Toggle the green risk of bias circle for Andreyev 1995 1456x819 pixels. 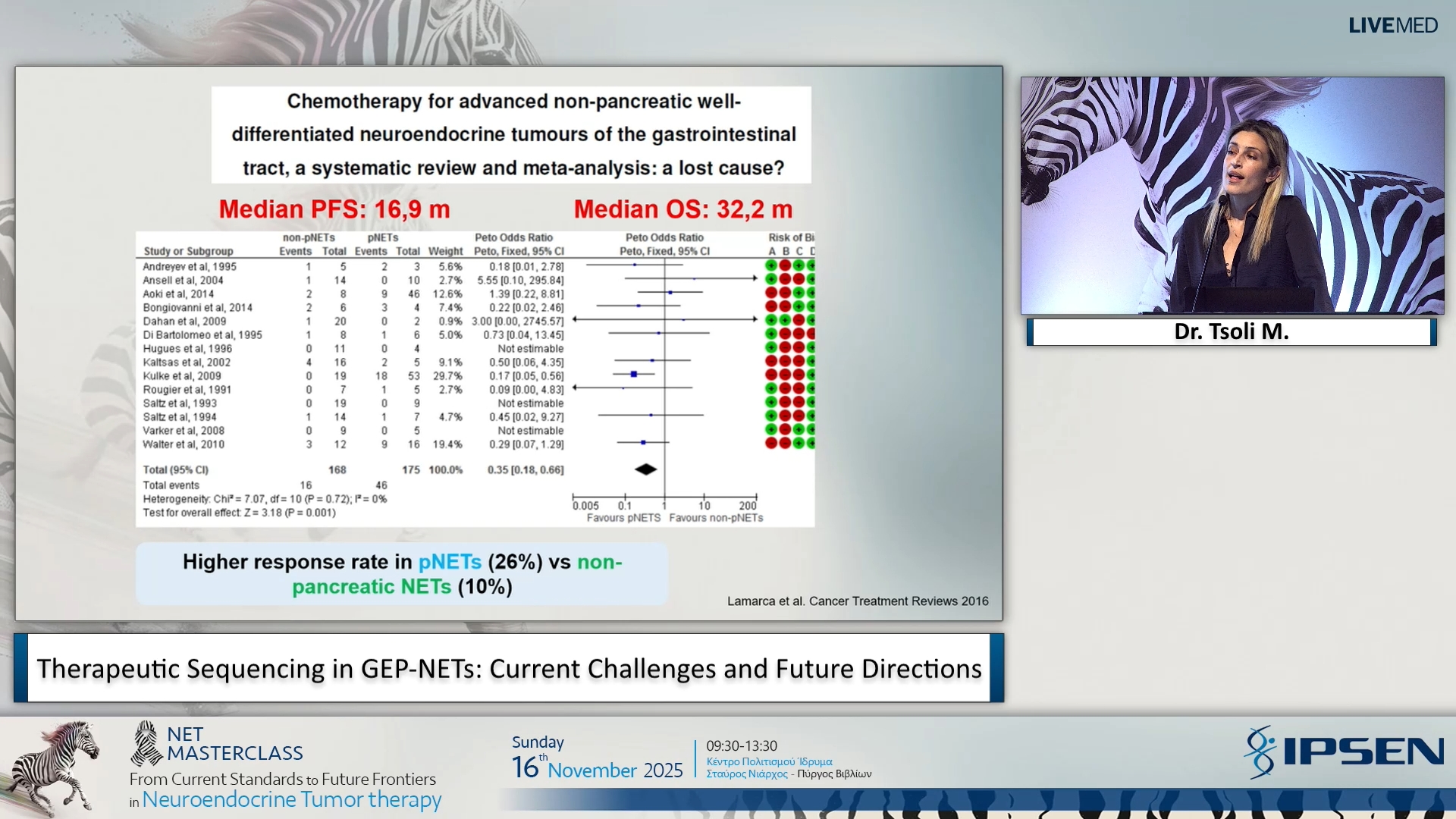pyautogui.click(x=770, y=266)
